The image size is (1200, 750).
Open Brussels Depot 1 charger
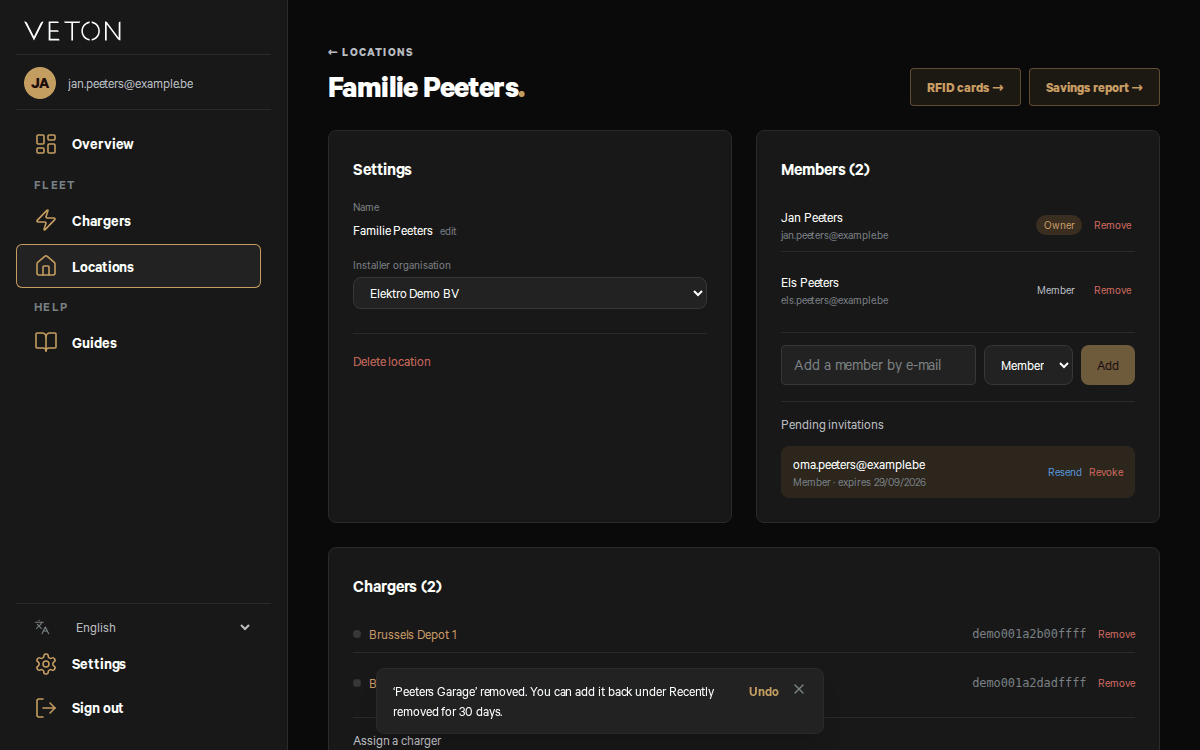413,635
